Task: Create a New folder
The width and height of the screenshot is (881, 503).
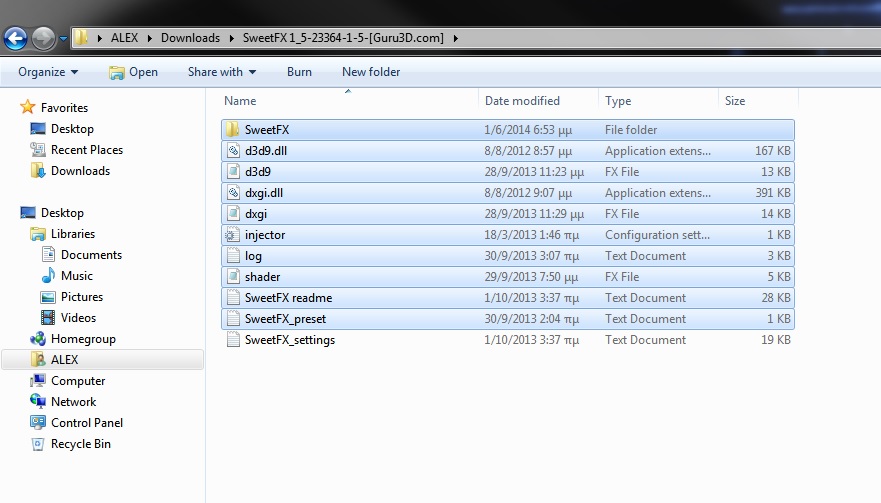Action: (x=371, y=72)
